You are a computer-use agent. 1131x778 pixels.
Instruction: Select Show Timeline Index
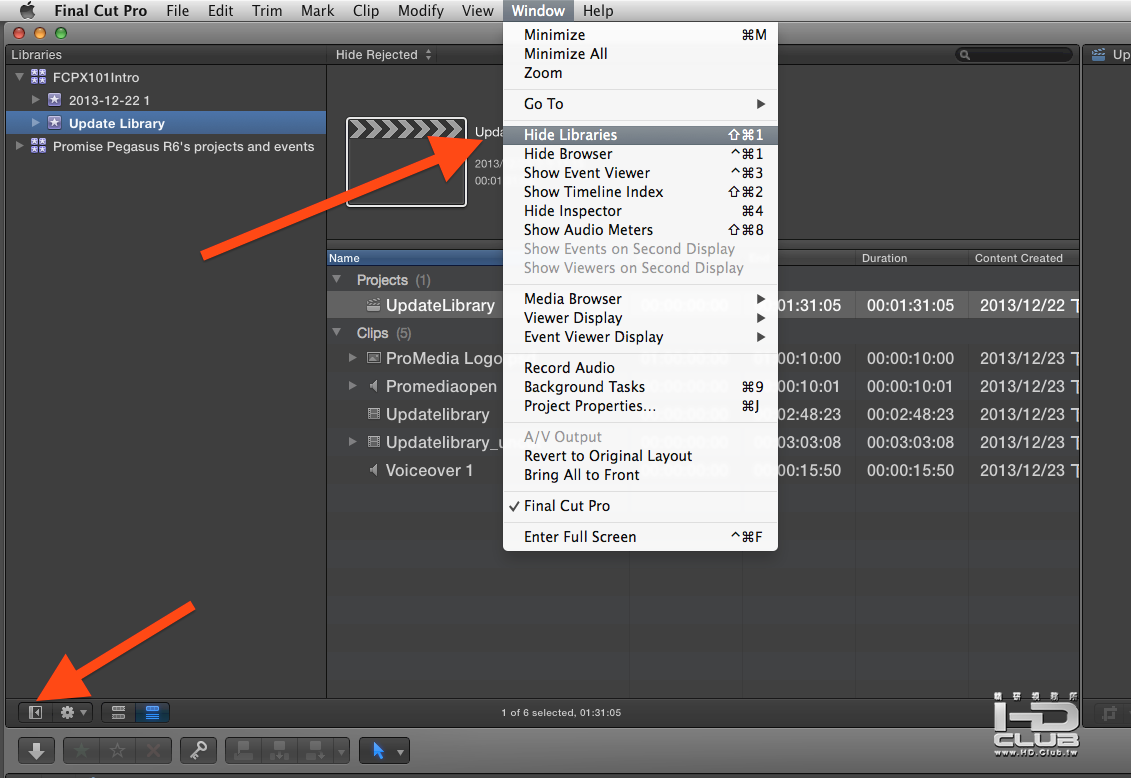pyautogui.click(x=640, y=192)
